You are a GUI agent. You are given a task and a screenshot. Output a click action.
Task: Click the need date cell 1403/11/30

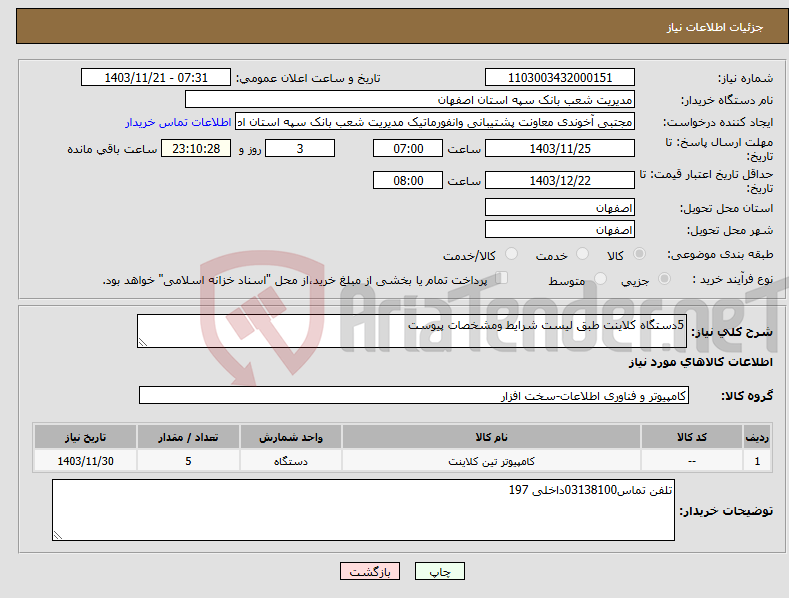click(x=86, y=461)
